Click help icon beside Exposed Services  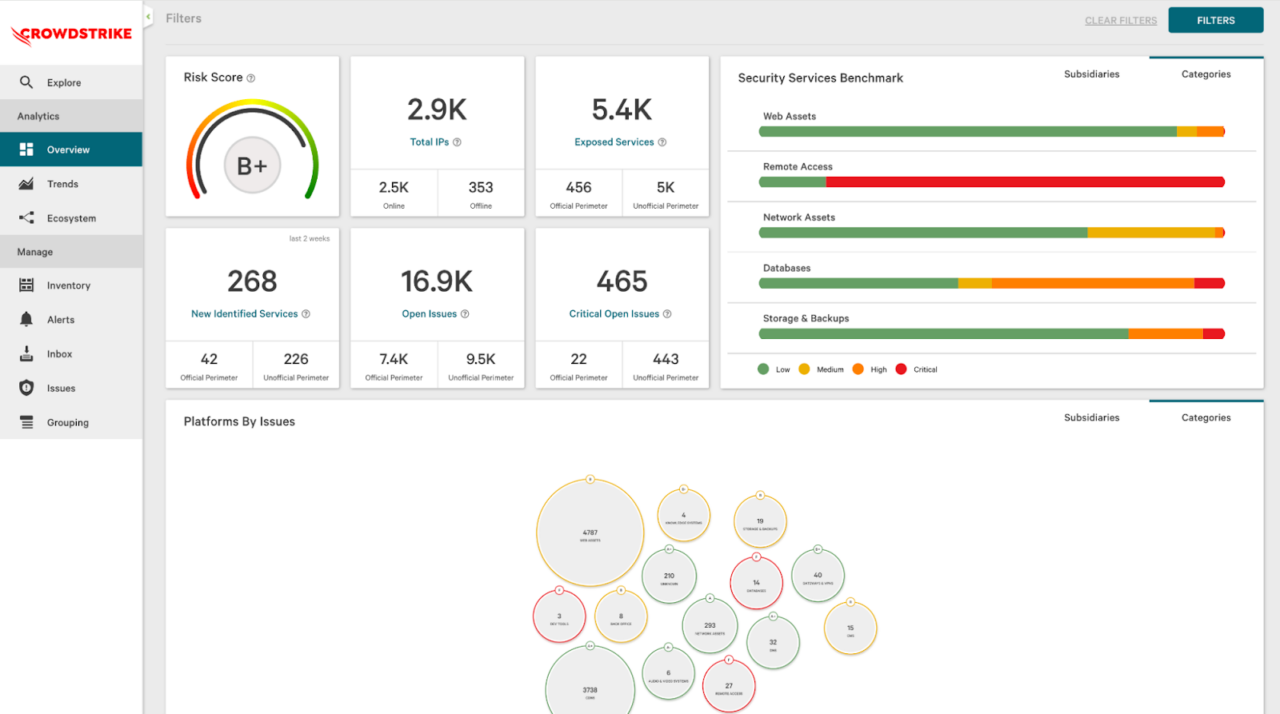point(662,143)
